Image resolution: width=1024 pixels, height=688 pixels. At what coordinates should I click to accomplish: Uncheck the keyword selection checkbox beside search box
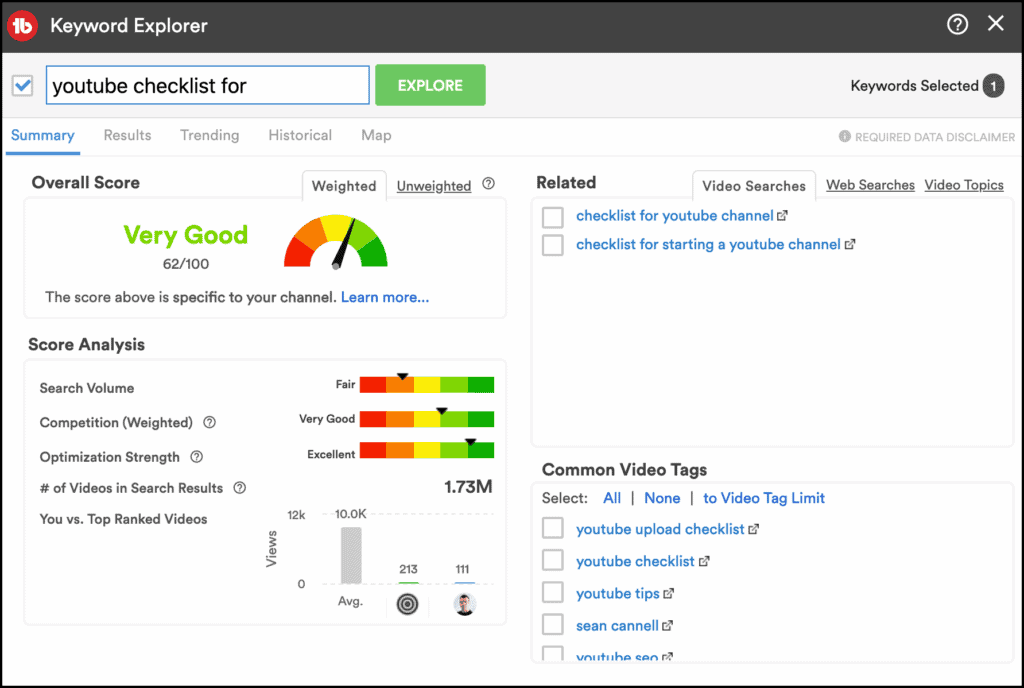point(23,86)
